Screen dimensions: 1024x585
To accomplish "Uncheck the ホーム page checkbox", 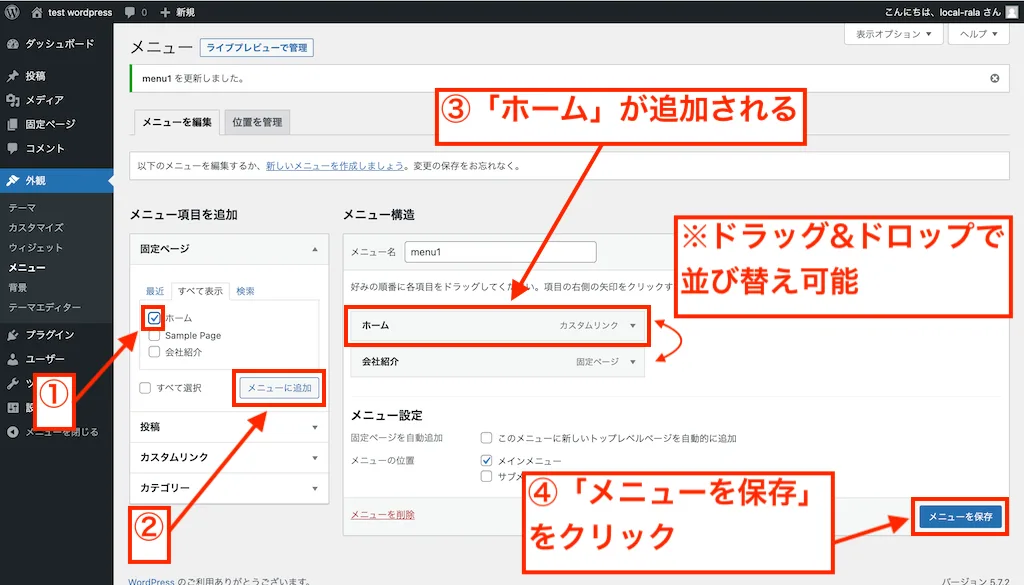I will pos(154,318).
